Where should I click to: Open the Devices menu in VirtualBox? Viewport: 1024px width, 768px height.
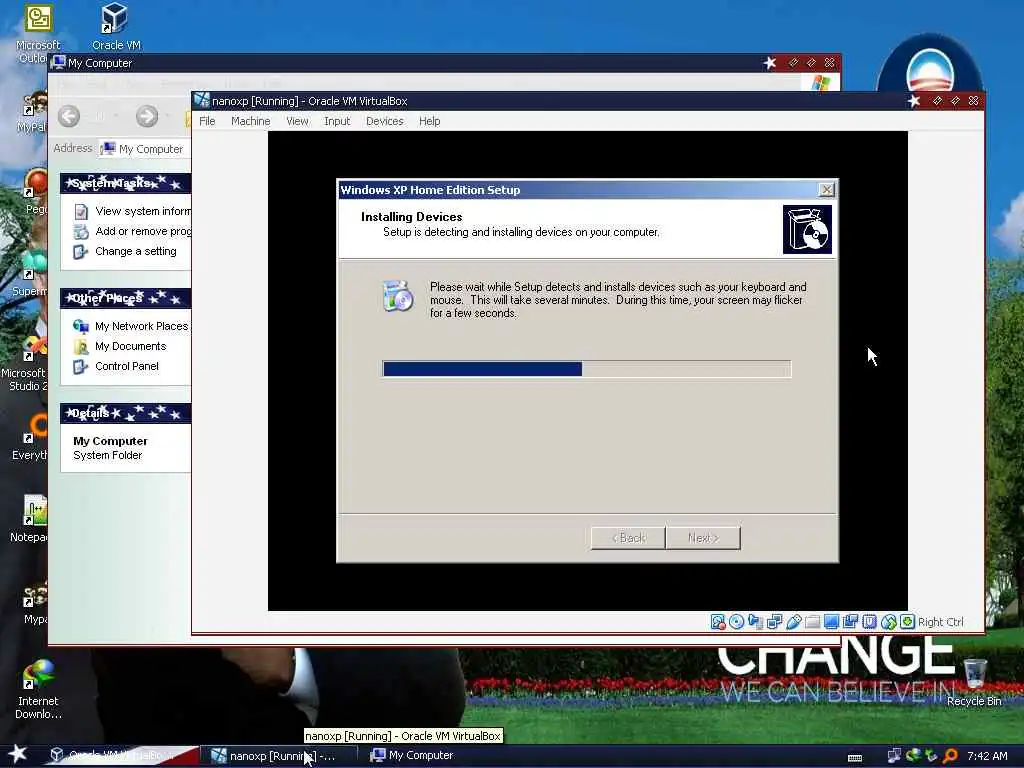(385, 121)
